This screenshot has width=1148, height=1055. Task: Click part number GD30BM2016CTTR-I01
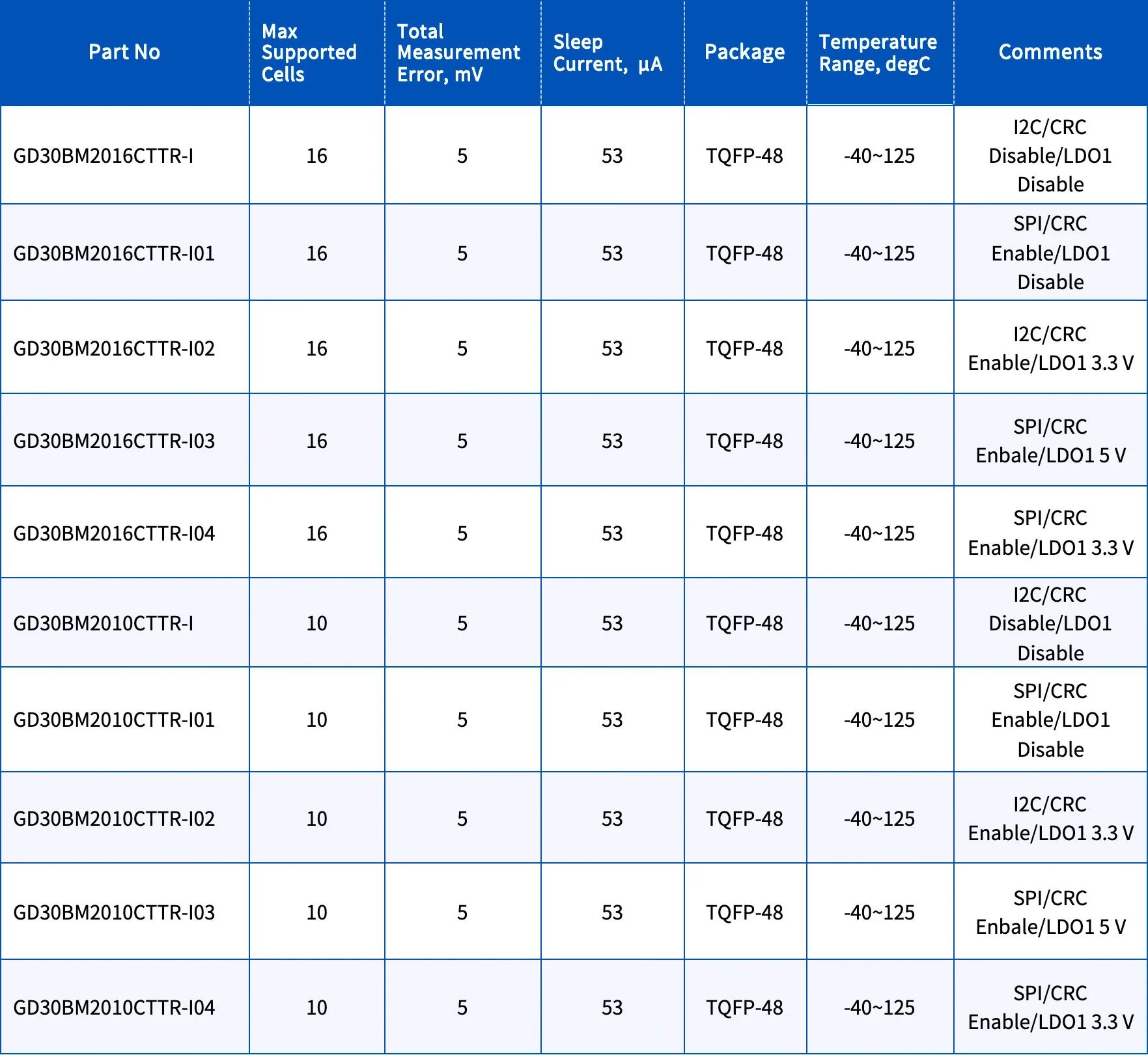(114, 253)
